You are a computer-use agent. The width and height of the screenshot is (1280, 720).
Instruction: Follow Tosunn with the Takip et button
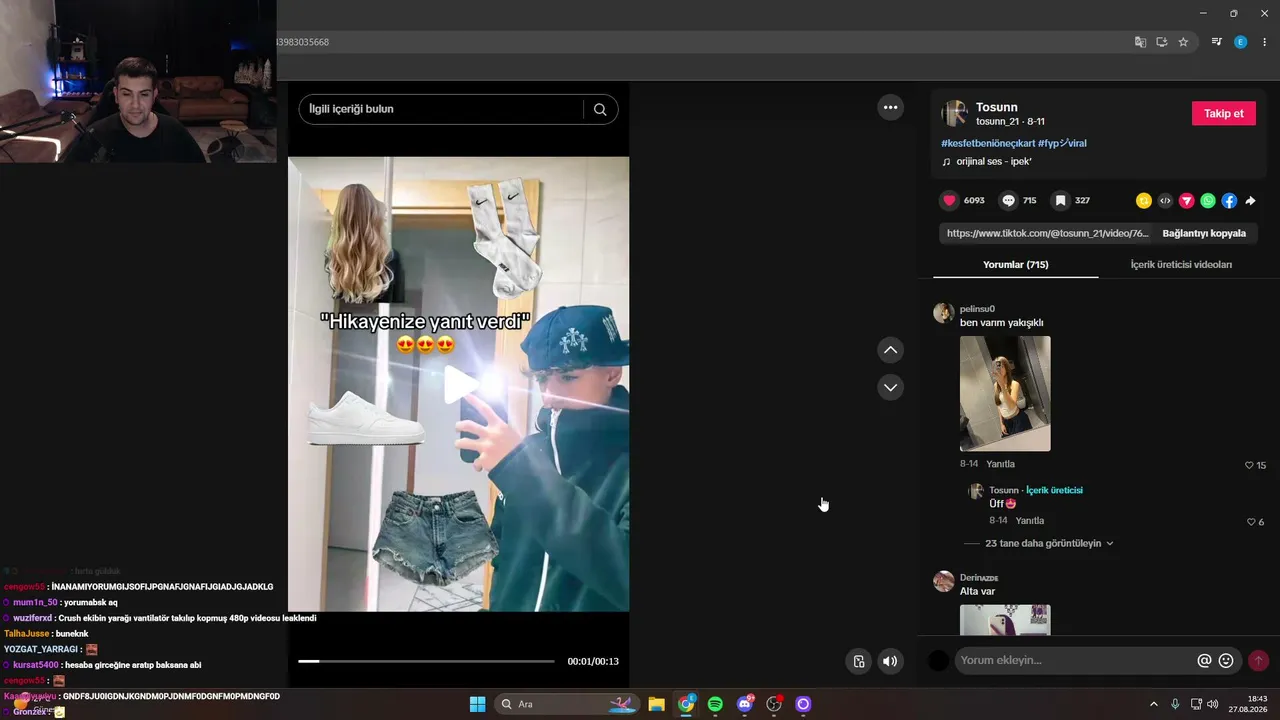coord(1223,113)
